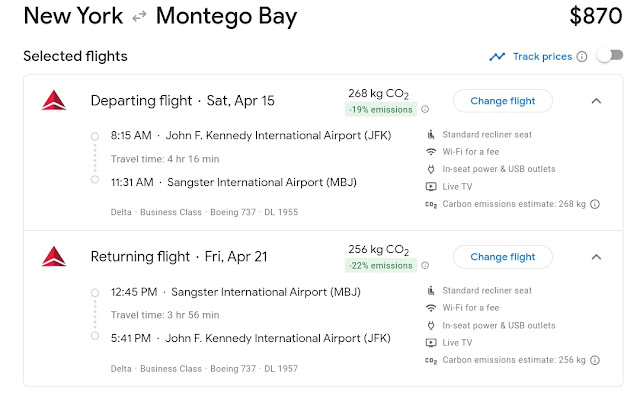The height and width of the screenshot is (402, 640).
Task: Click returning carbon estimate info icon
Action: 595,360
